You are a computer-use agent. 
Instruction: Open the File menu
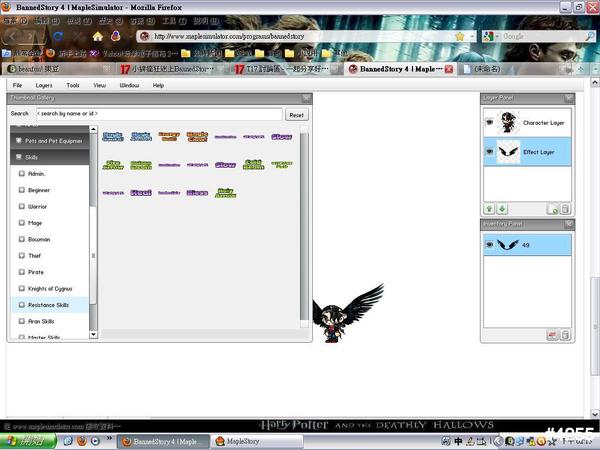pyautogui.click(x=17, y=85)
